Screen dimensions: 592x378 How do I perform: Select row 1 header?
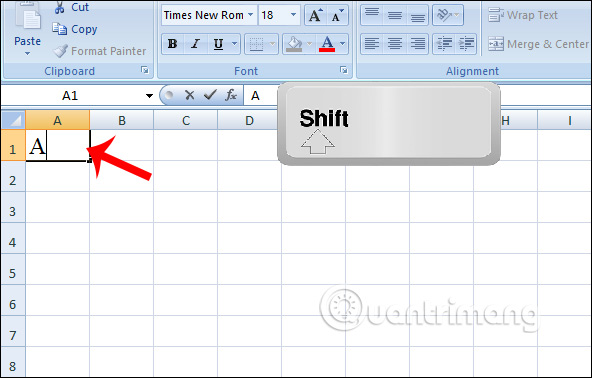click(x=13, y=146)
